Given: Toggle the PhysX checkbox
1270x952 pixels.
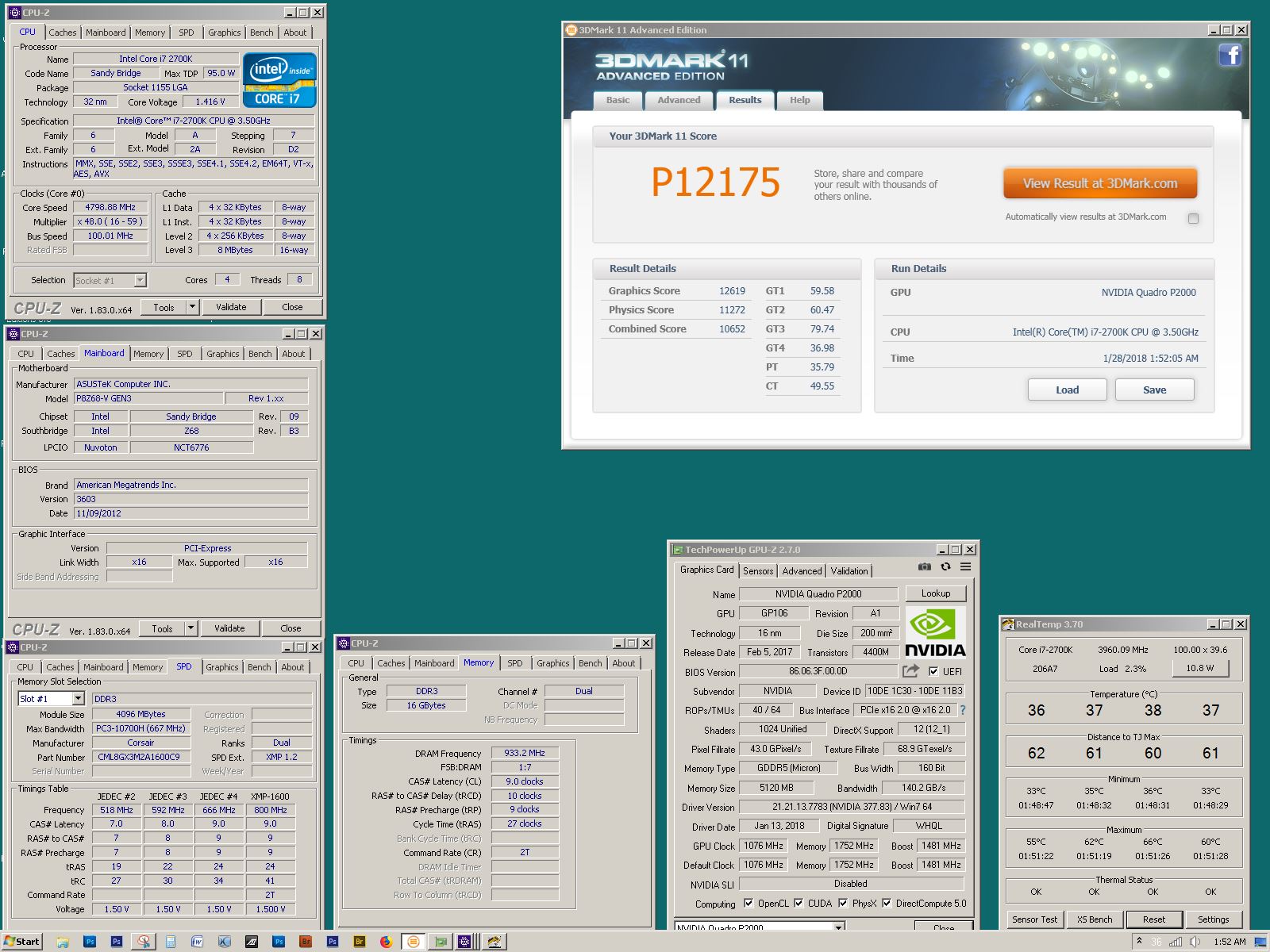Looking at the screenshot, I should tap(842, 903).
